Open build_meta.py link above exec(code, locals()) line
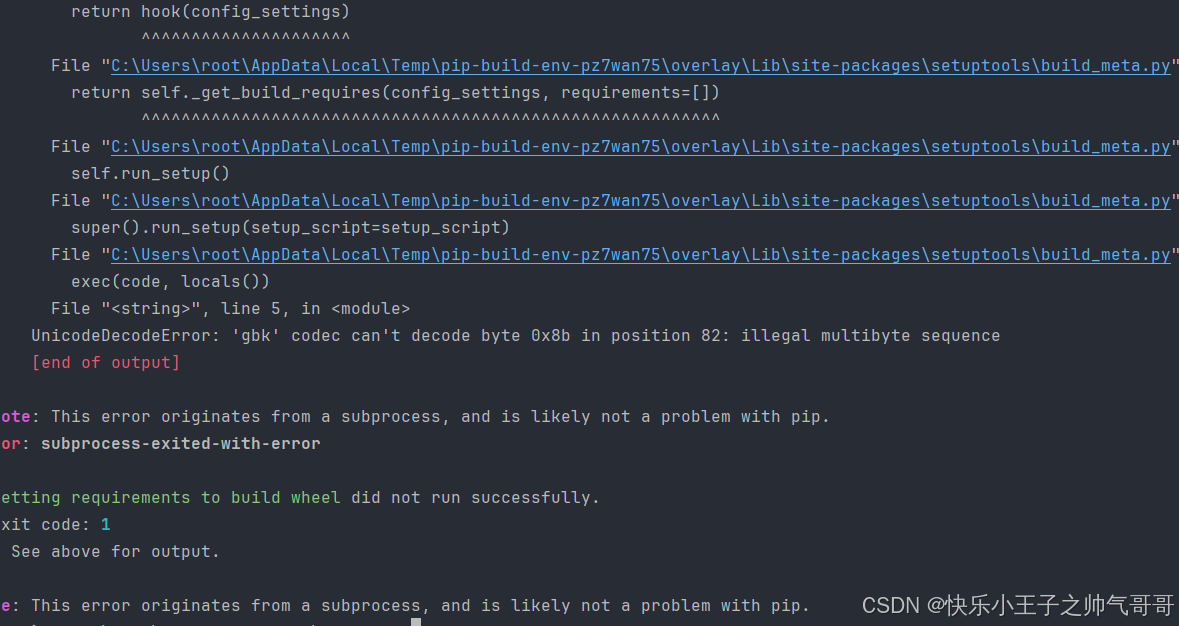Viewport: 1179px width, 626px height. (640, 255)
